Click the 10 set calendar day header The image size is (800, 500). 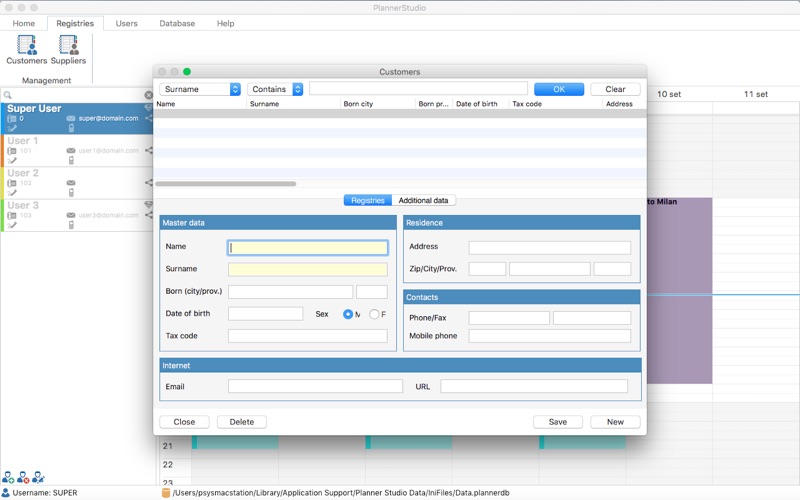669,94
